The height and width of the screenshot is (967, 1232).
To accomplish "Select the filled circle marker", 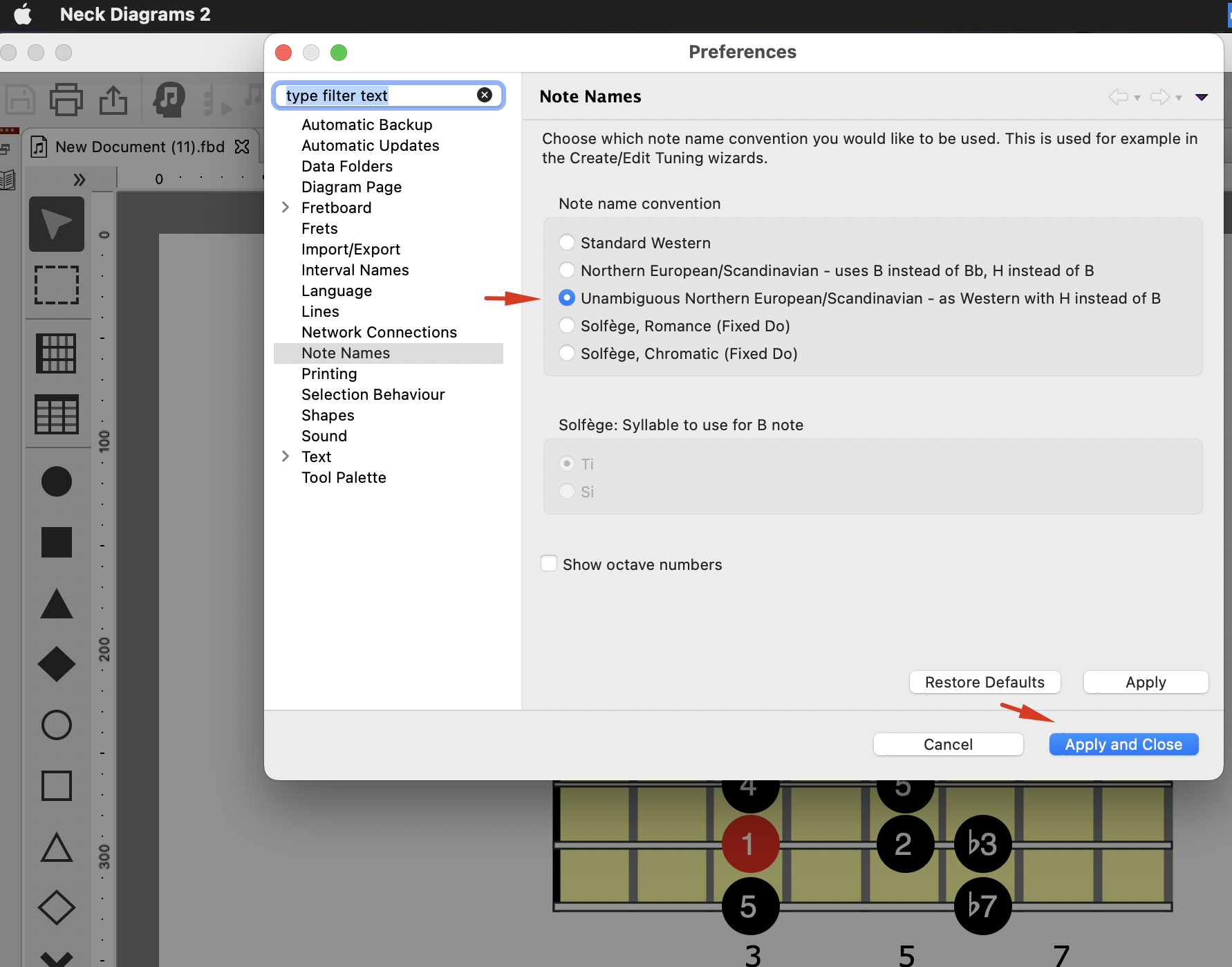I will pos(57,481).
